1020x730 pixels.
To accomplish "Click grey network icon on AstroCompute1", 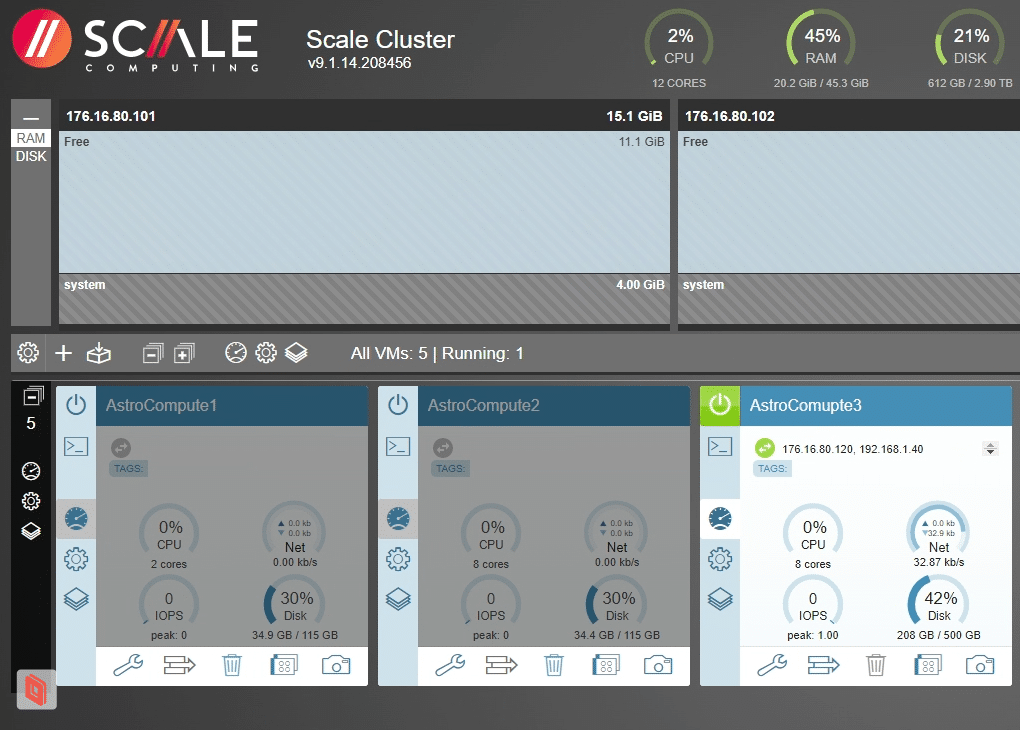I will 121,448.
